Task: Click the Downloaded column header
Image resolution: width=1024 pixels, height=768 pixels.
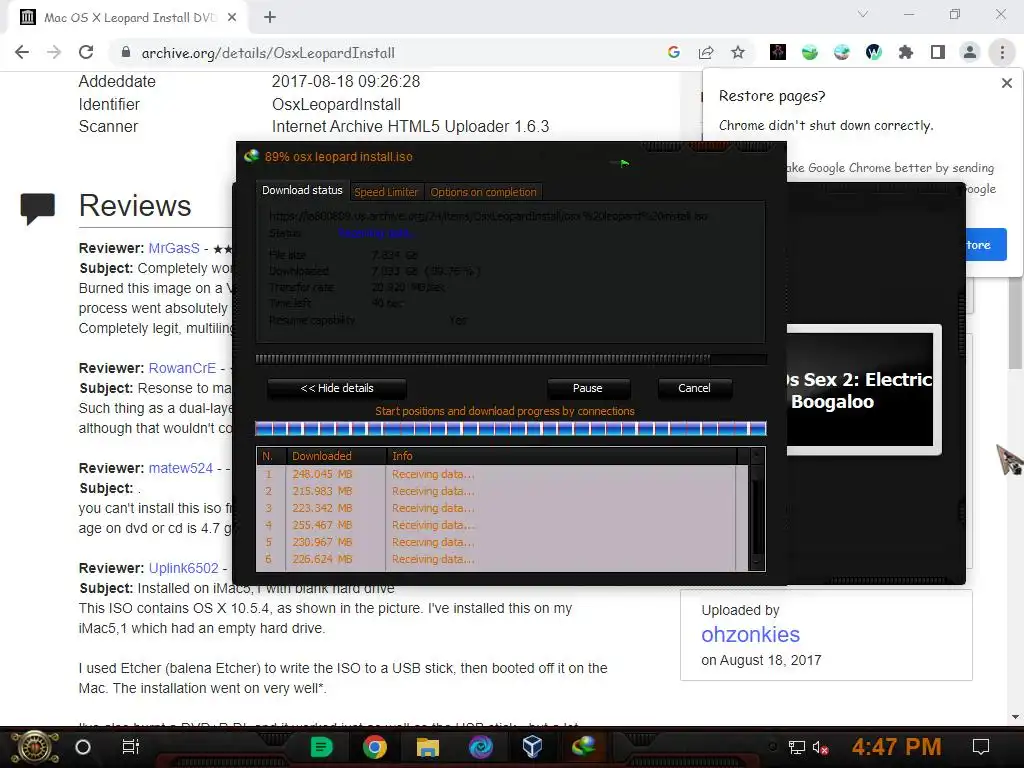Action: click(337, 456)
